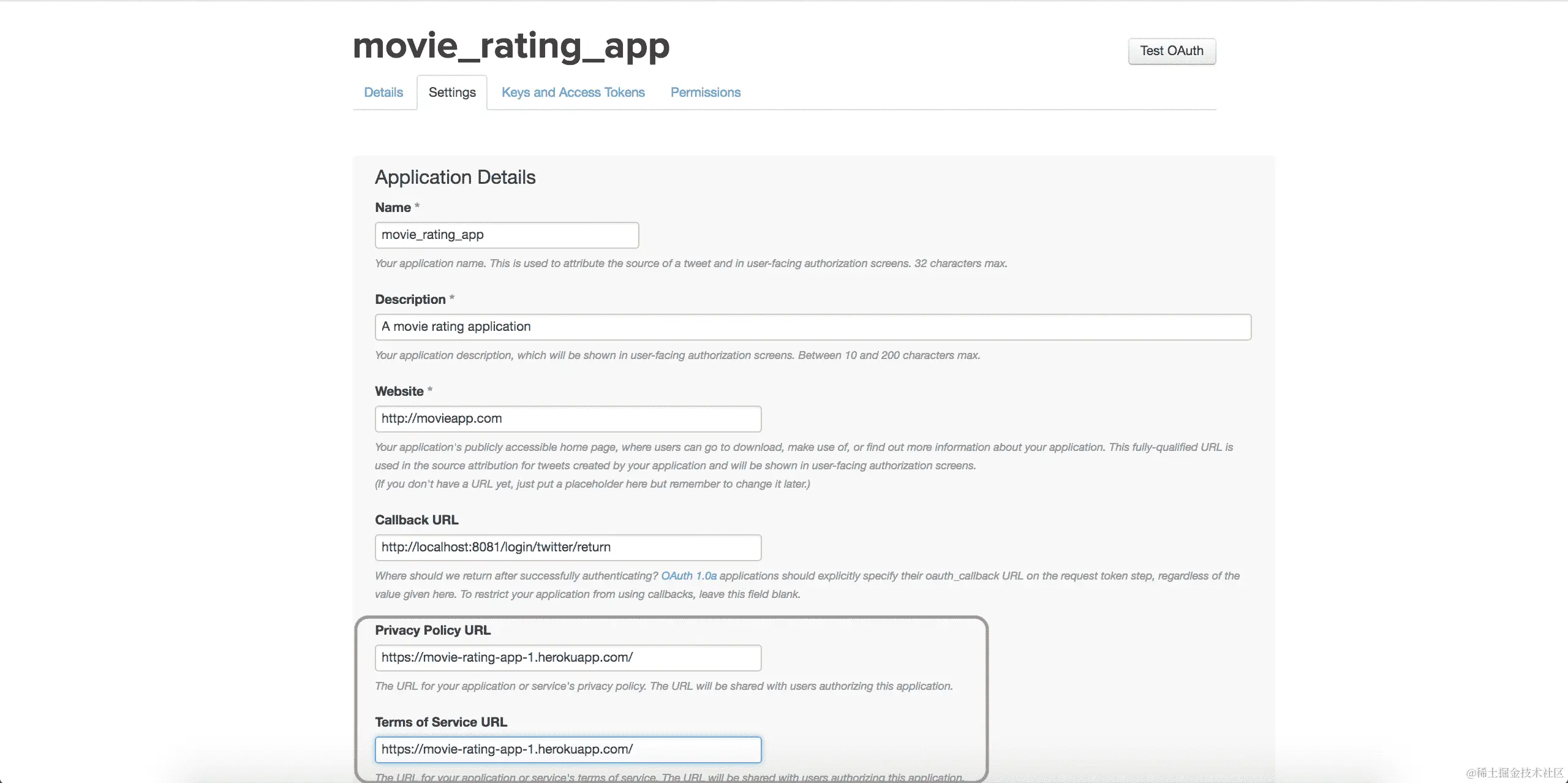Open the OAuth 1.0a link
This screenshot has height=783, width=1568.
[x=688, y=576]
